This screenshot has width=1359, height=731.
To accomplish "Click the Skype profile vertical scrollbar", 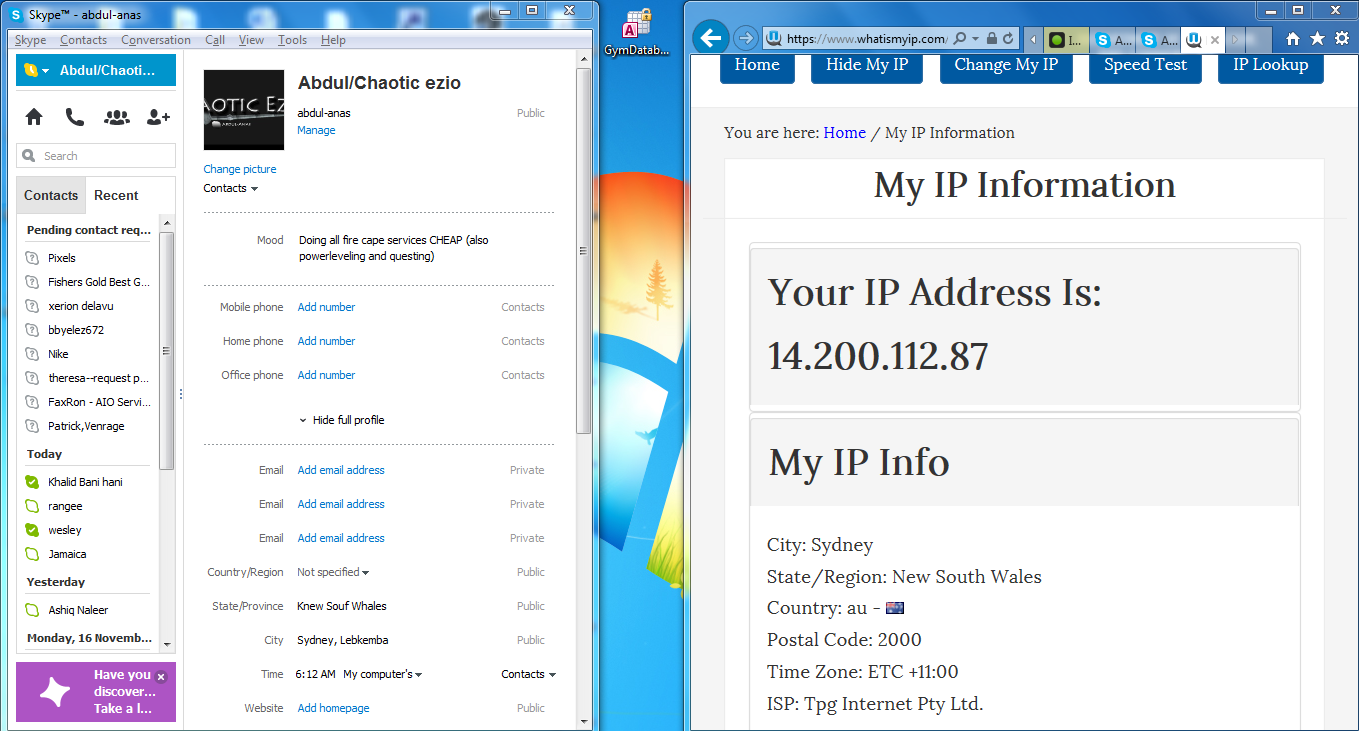I will point(584,250).
